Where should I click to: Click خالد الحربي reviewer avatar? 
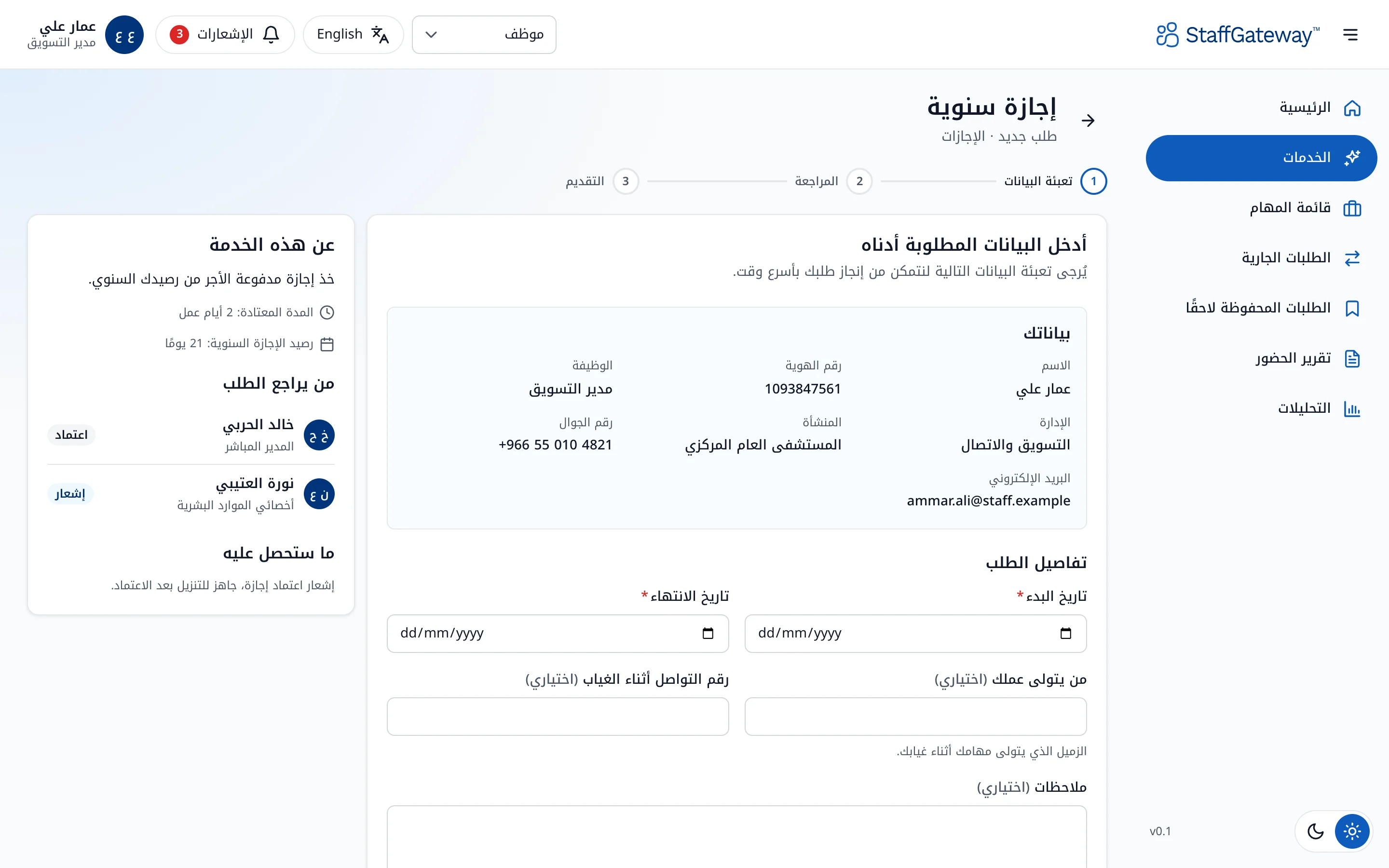tap(319, 435)
